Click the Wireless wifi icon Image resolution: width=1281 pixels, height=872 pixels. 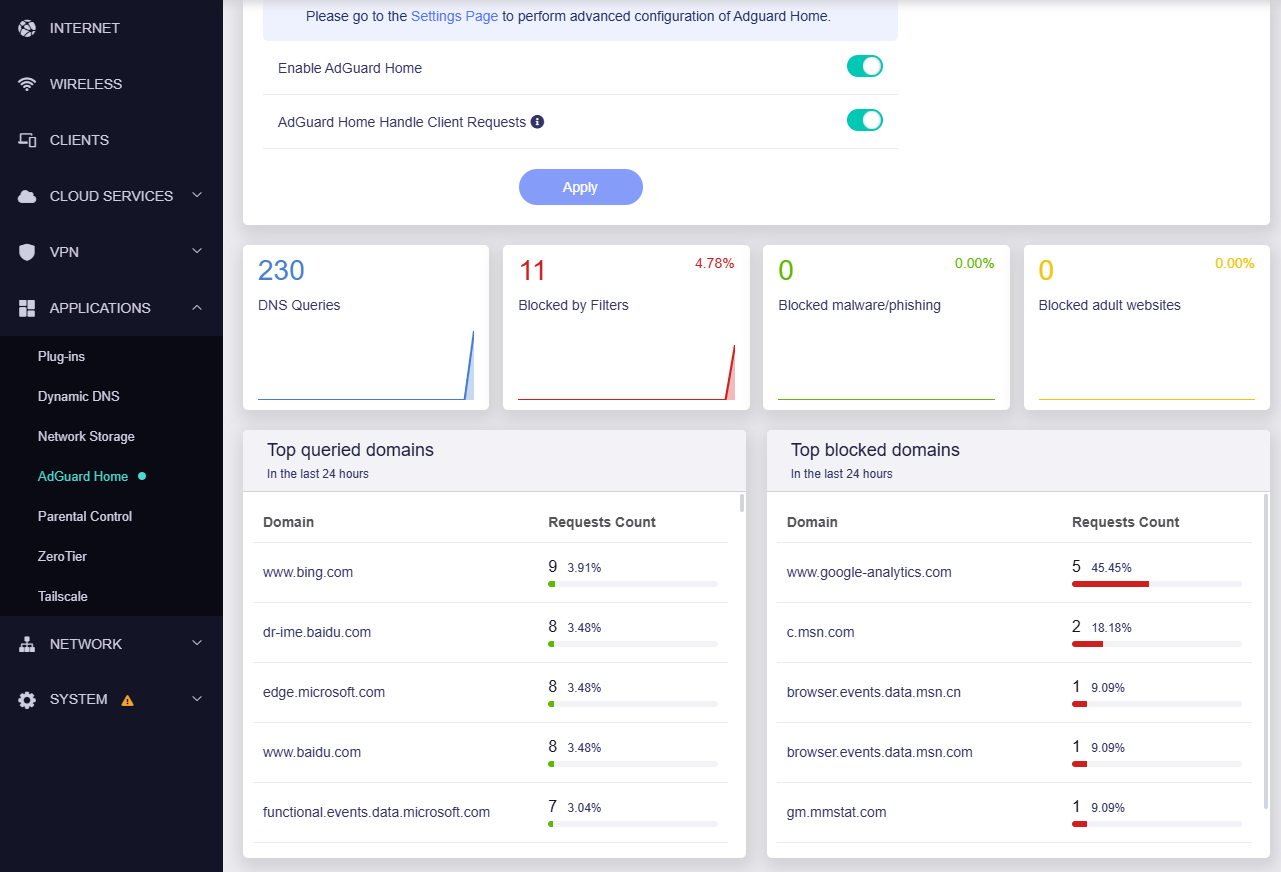pos(27,84)
